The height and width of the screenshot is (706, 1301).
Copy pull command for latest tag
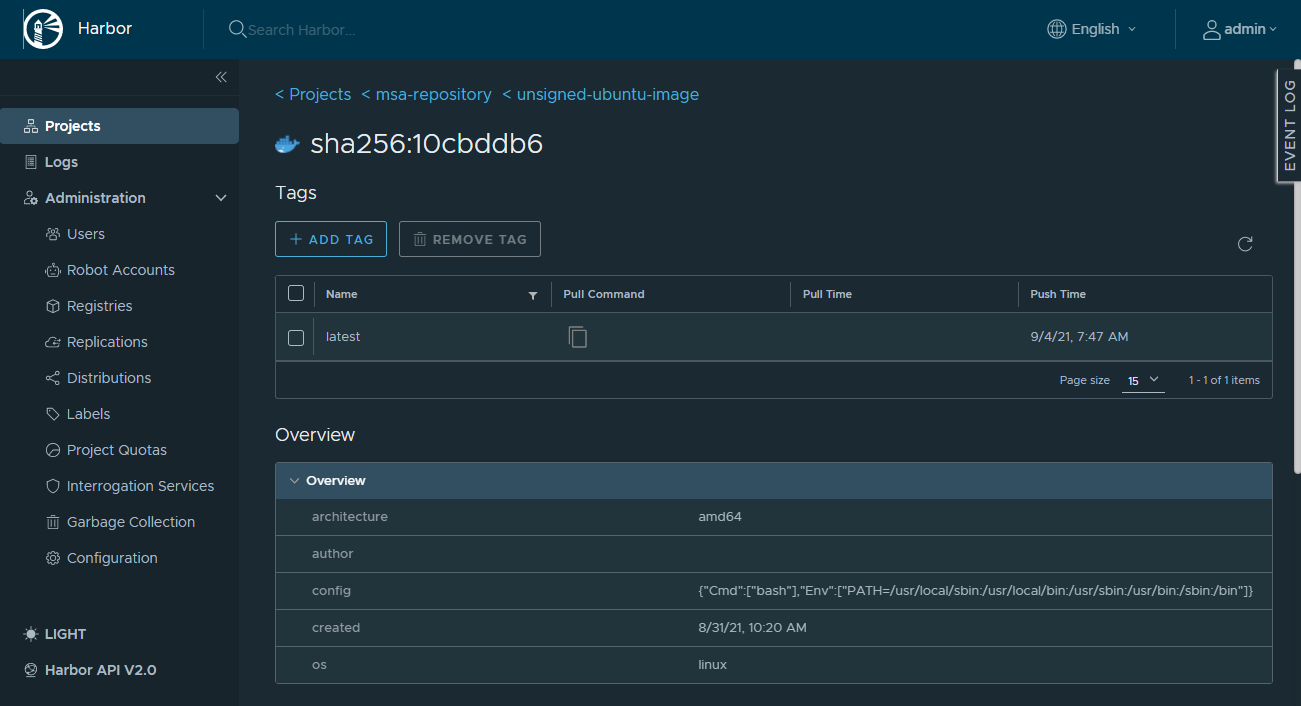(578, 337)
